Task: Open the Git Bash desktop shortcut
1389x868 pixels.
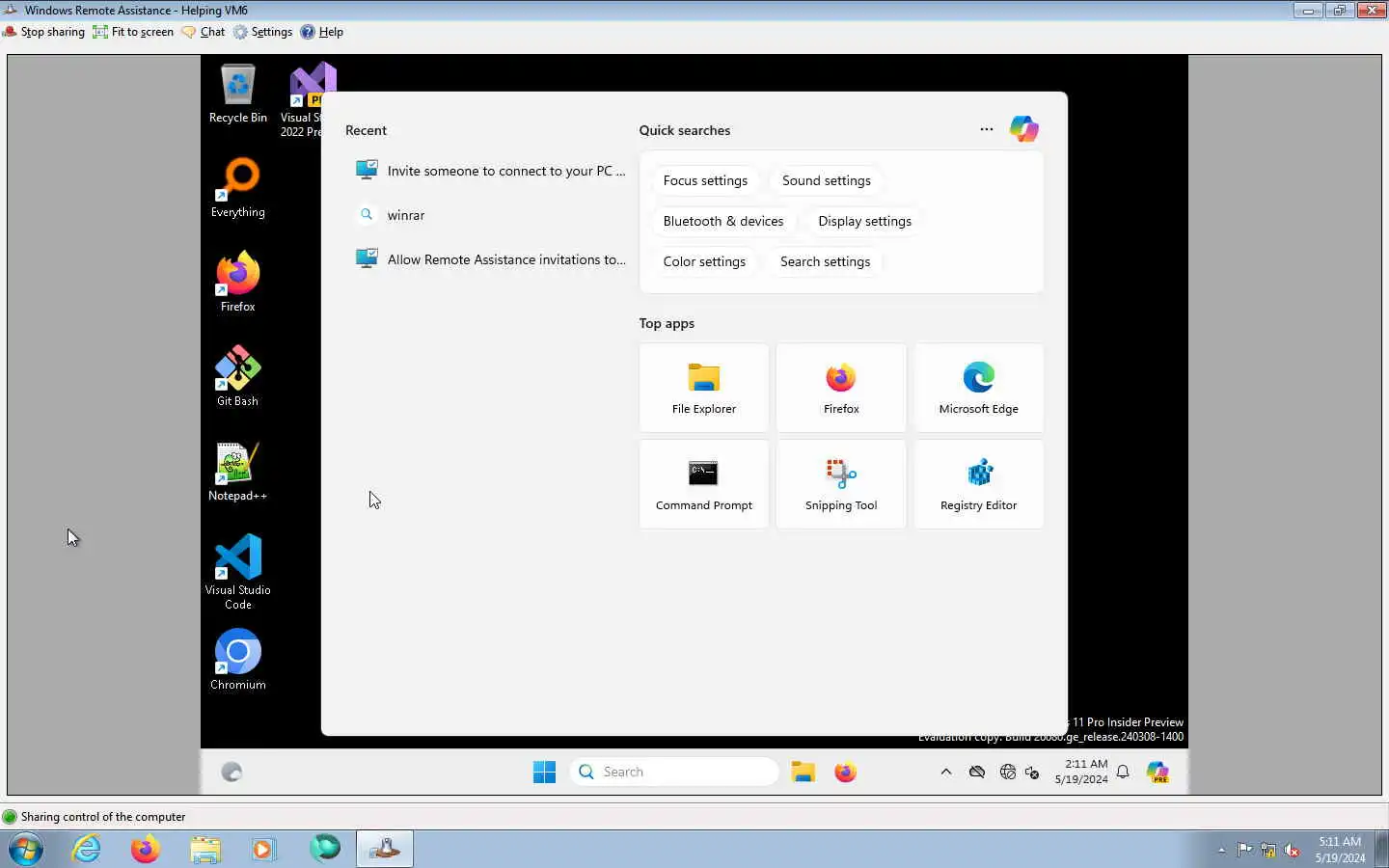Action: 237,376
